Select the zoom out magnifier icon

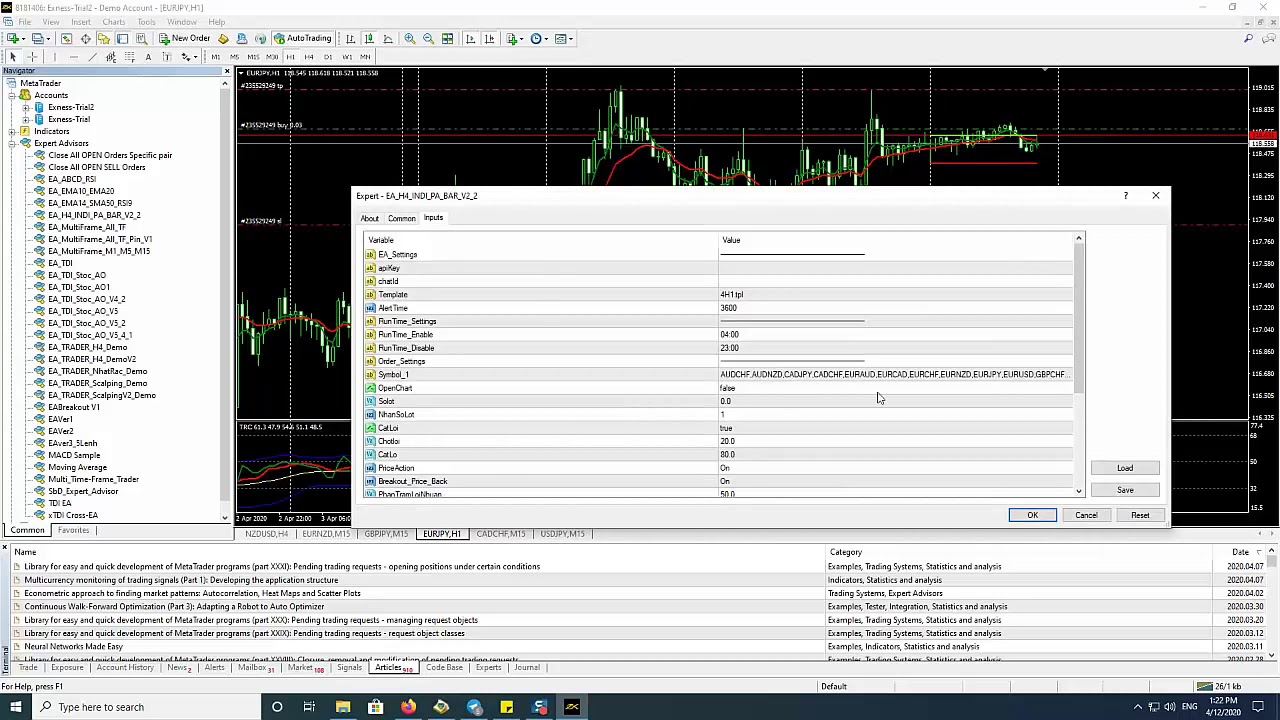[428, 38]
